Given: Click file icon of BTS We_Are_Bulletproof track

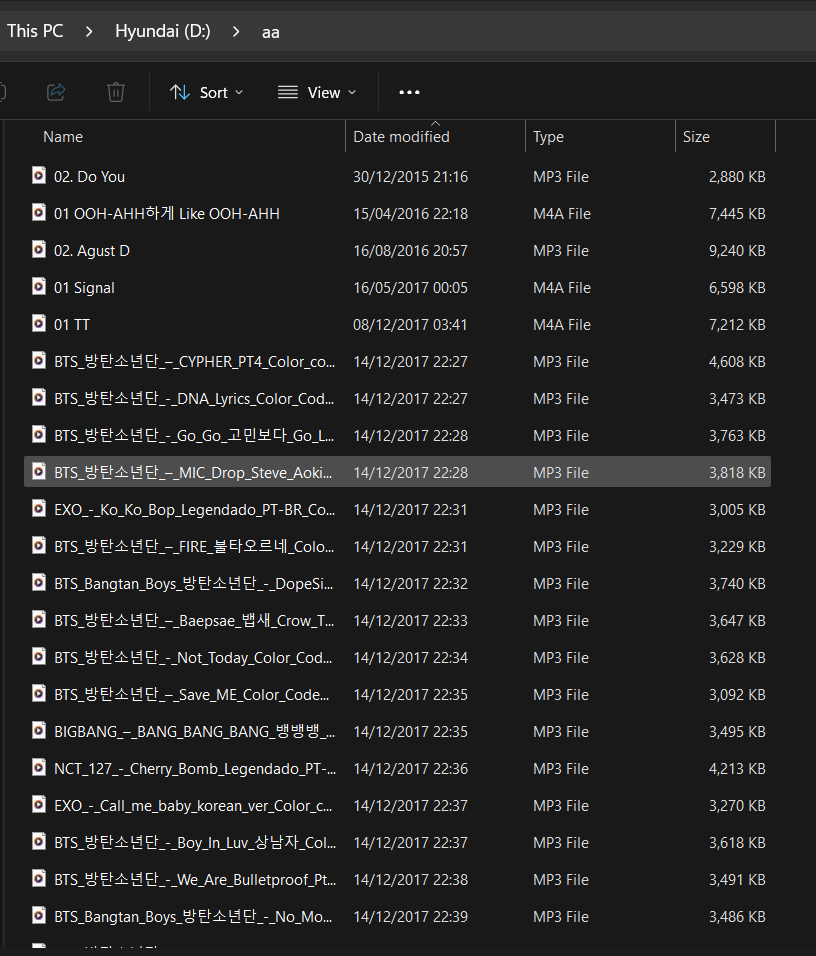Looking at the screenshot, I should (x=39, y=879).
